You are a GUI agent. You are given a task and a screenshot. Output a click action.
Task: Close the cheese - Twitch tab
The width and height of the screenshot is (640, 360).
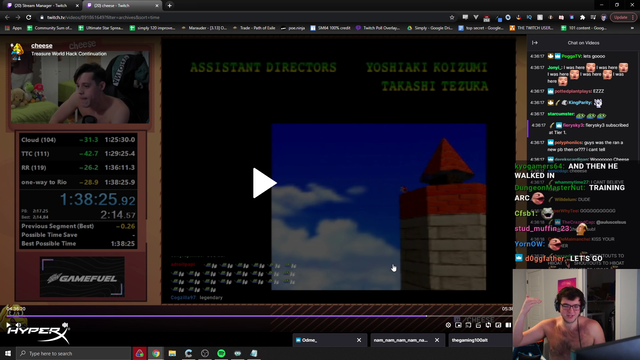coord(157,6)
